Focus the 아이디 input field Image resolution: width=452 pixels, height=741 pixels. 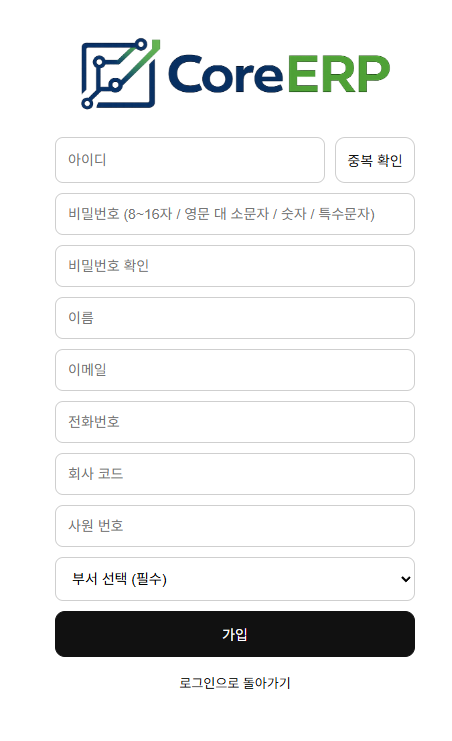coord(190,160)
